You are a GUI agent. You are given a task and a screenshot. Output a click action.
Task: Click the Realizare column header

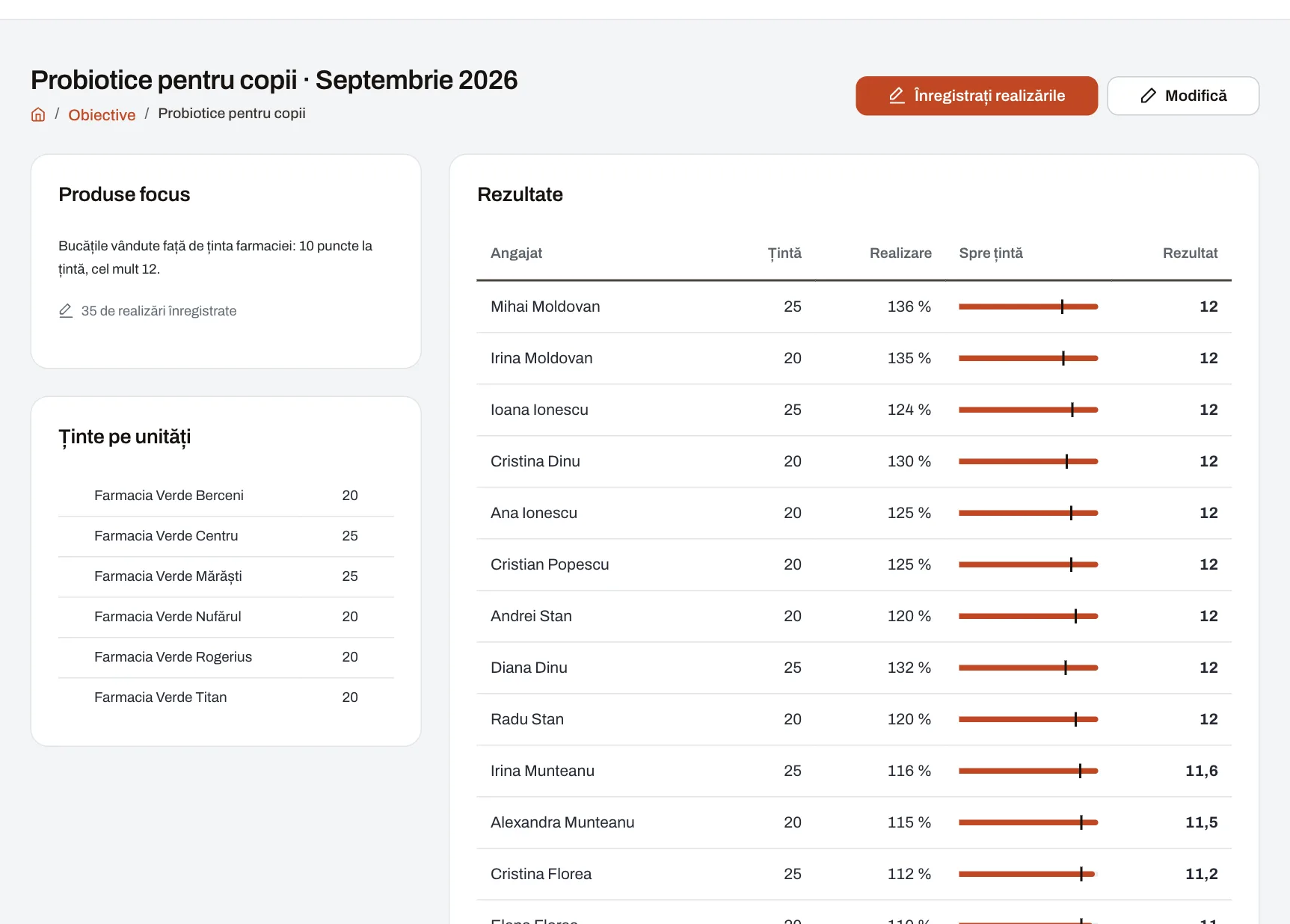pyautogui.click(x=900, y=253)
